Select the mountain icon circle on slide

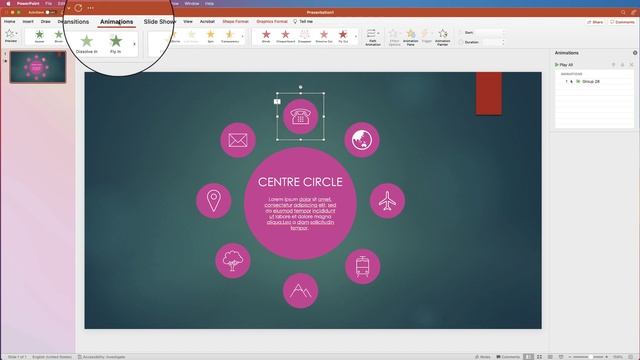pos(300,291)
